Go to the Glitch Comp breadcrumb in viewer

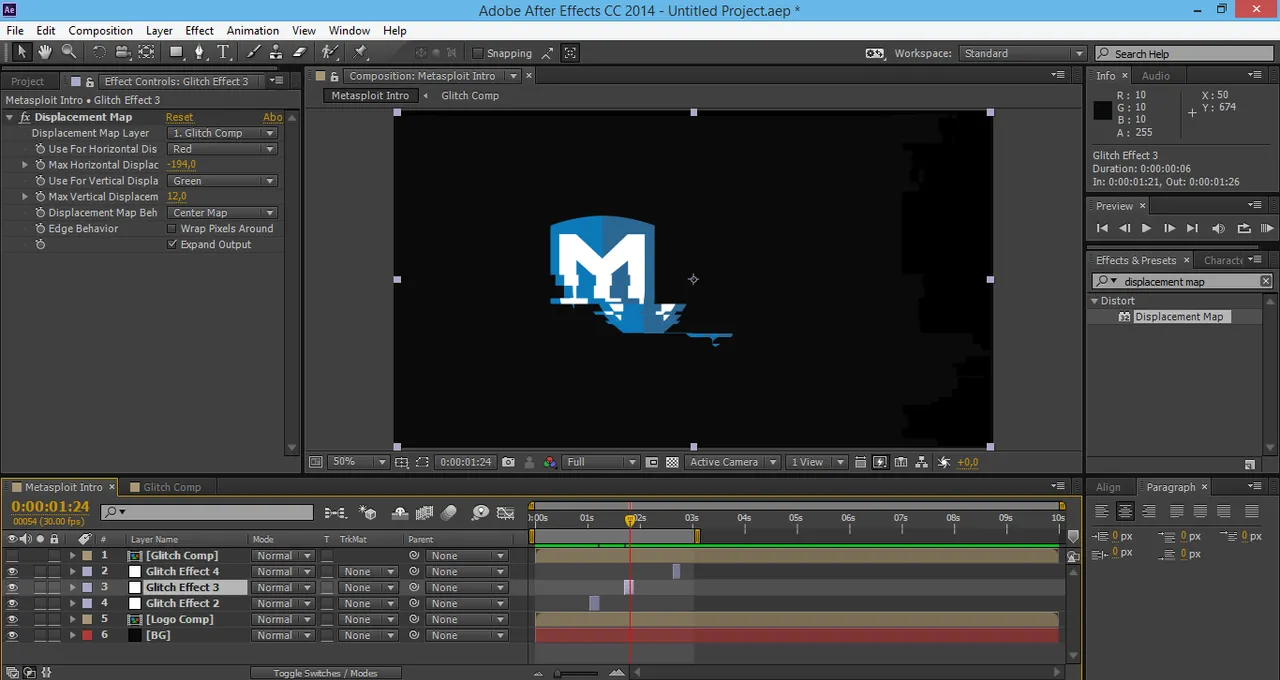coord(470,96)
